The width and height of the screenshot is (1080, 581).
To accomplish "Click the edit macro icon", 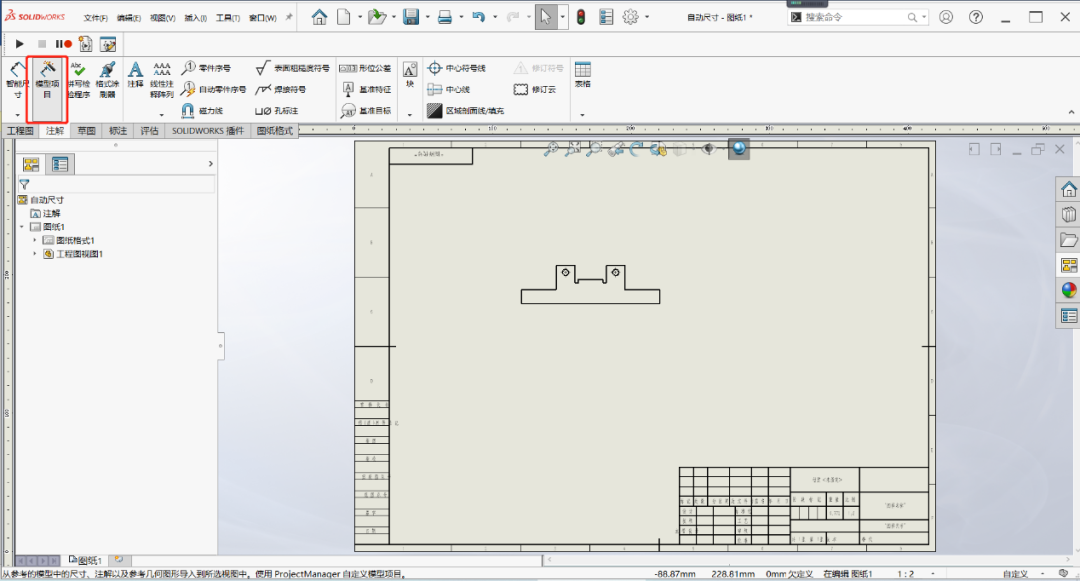I will (x=108, y=45).
